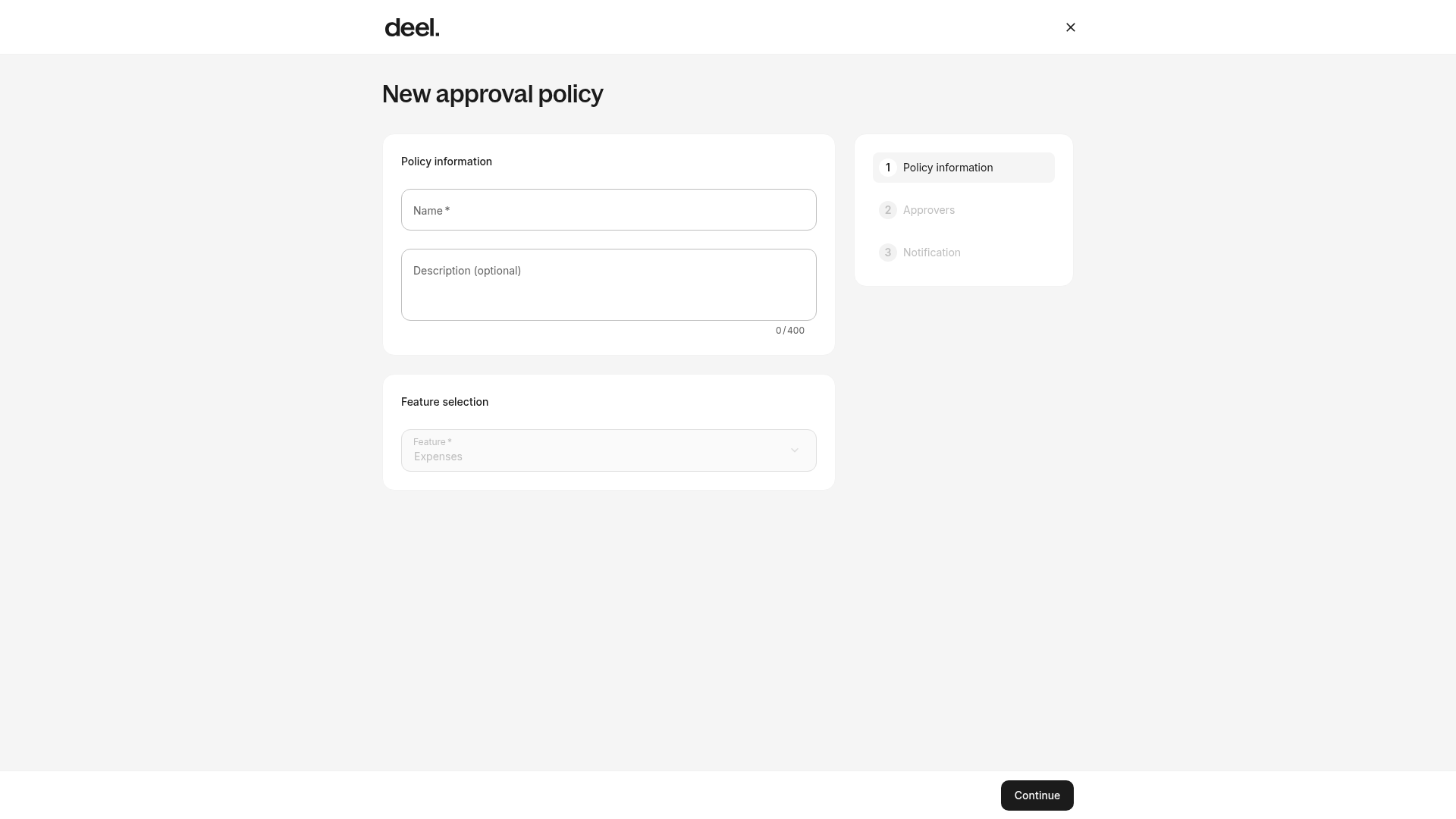This screenshot has width=1456, height=819.
Task: Click the step 2 number badge
Action: 887,210
